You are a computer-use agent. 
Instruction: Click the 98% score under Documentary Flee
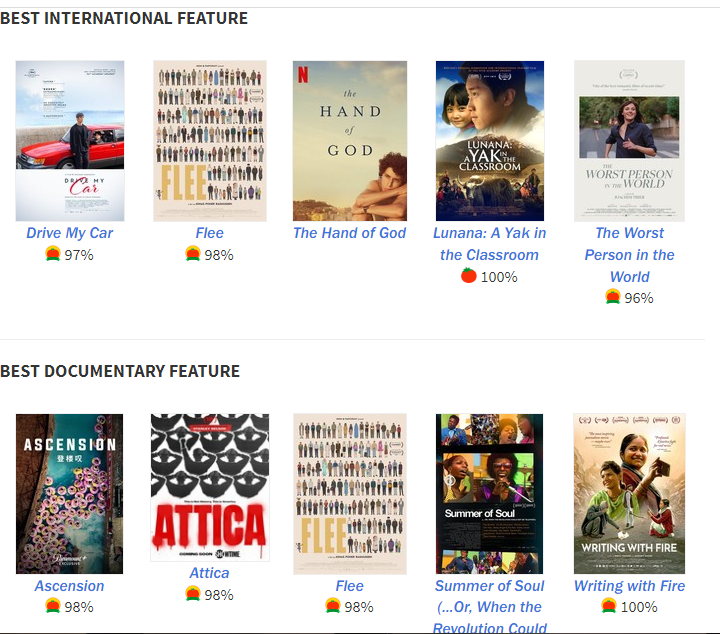point(359,607)
